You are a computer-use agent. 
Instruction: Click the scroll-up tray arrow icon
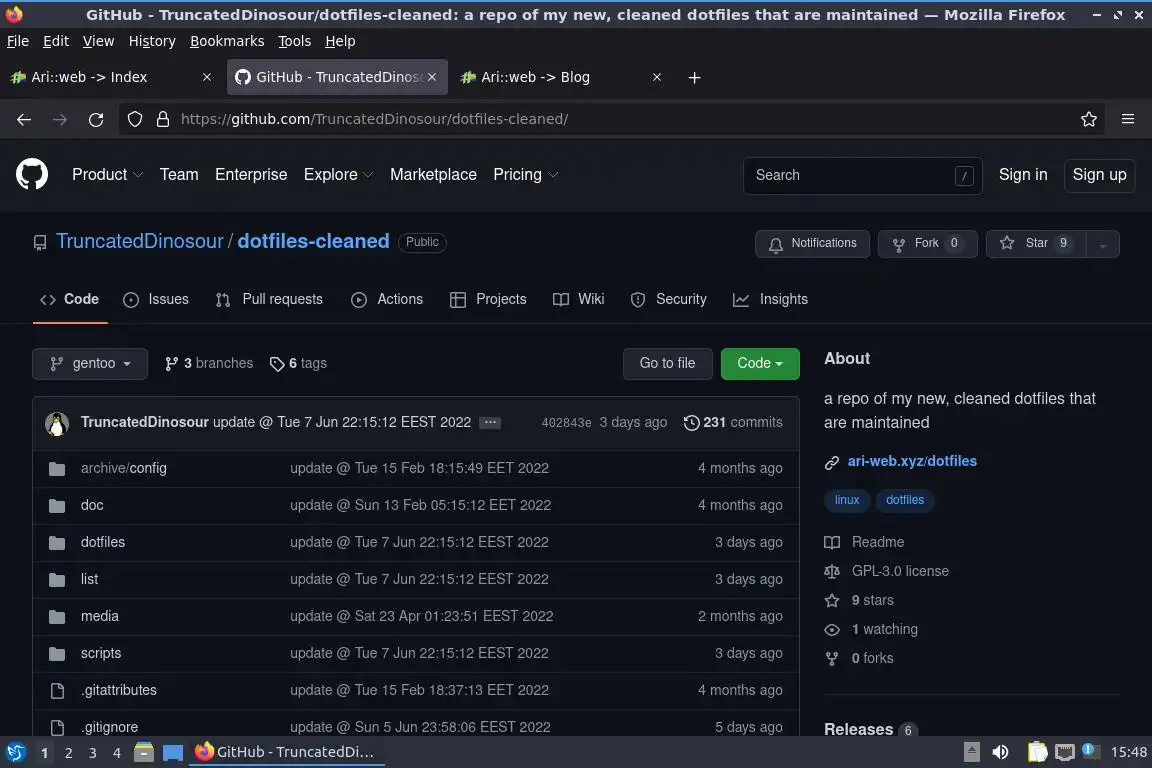tap(971, 752)
